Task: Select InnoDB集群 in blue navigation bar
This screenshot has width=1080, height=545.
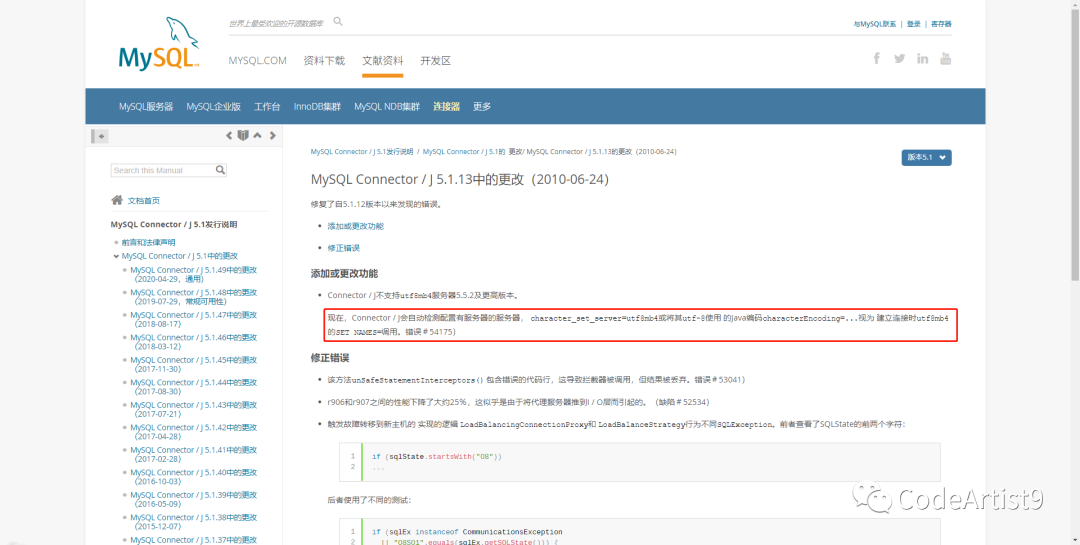Action: coord(317,107)
